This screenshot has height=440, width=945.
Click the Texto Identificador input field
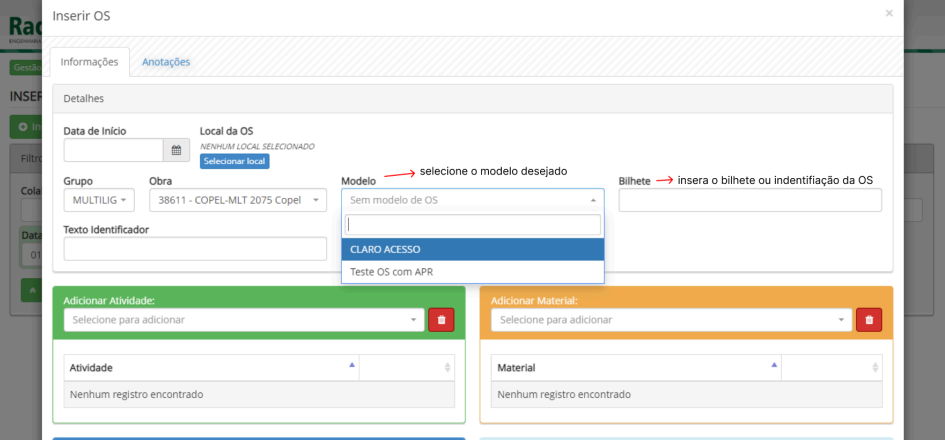194,249
